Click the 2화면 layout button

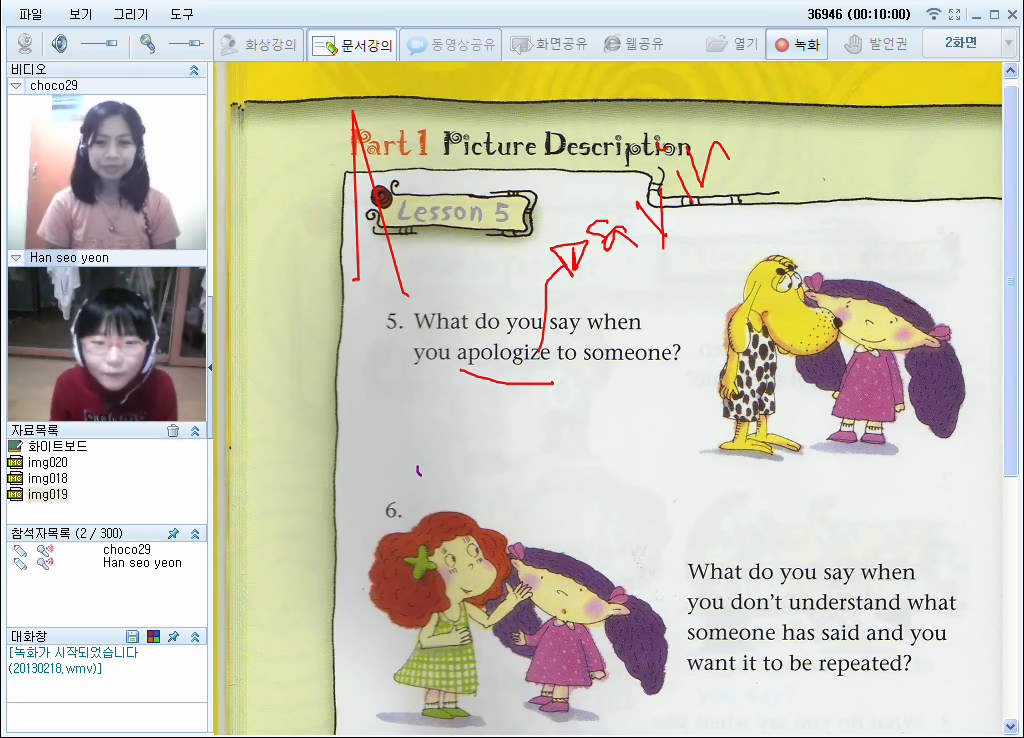[961, 43]
